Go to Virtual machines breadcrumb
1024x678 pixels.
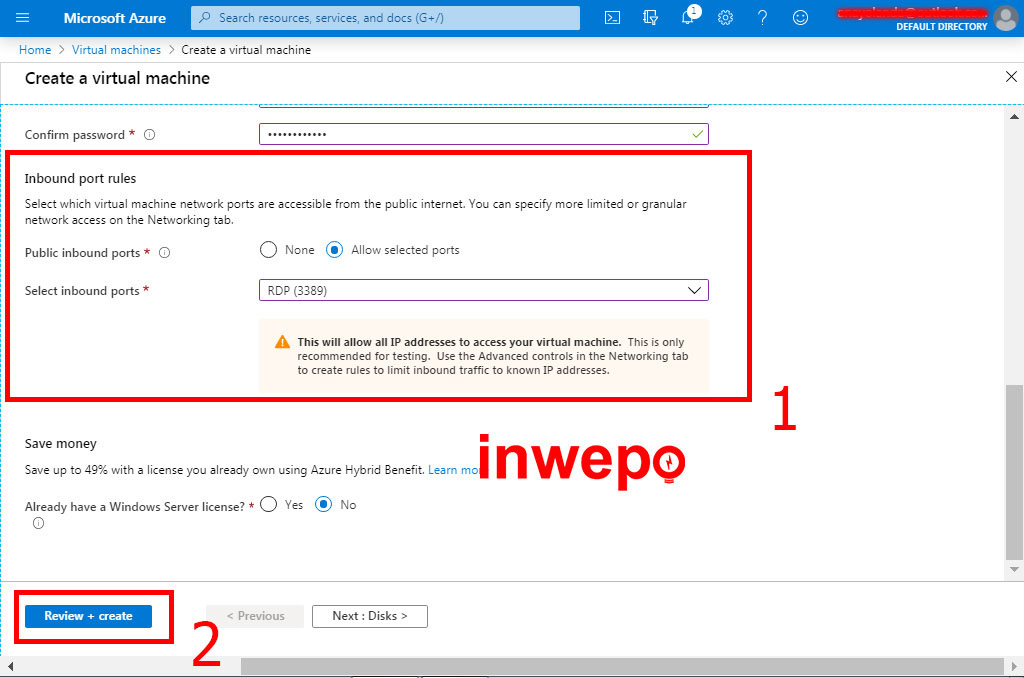coord(116,50)
